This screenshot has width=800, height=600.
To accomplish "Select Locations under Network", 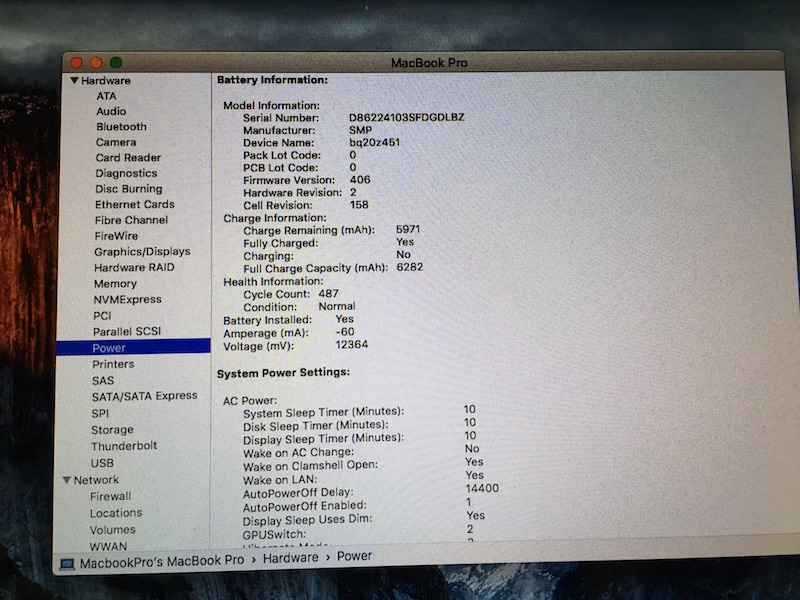I will click(116, 513).
